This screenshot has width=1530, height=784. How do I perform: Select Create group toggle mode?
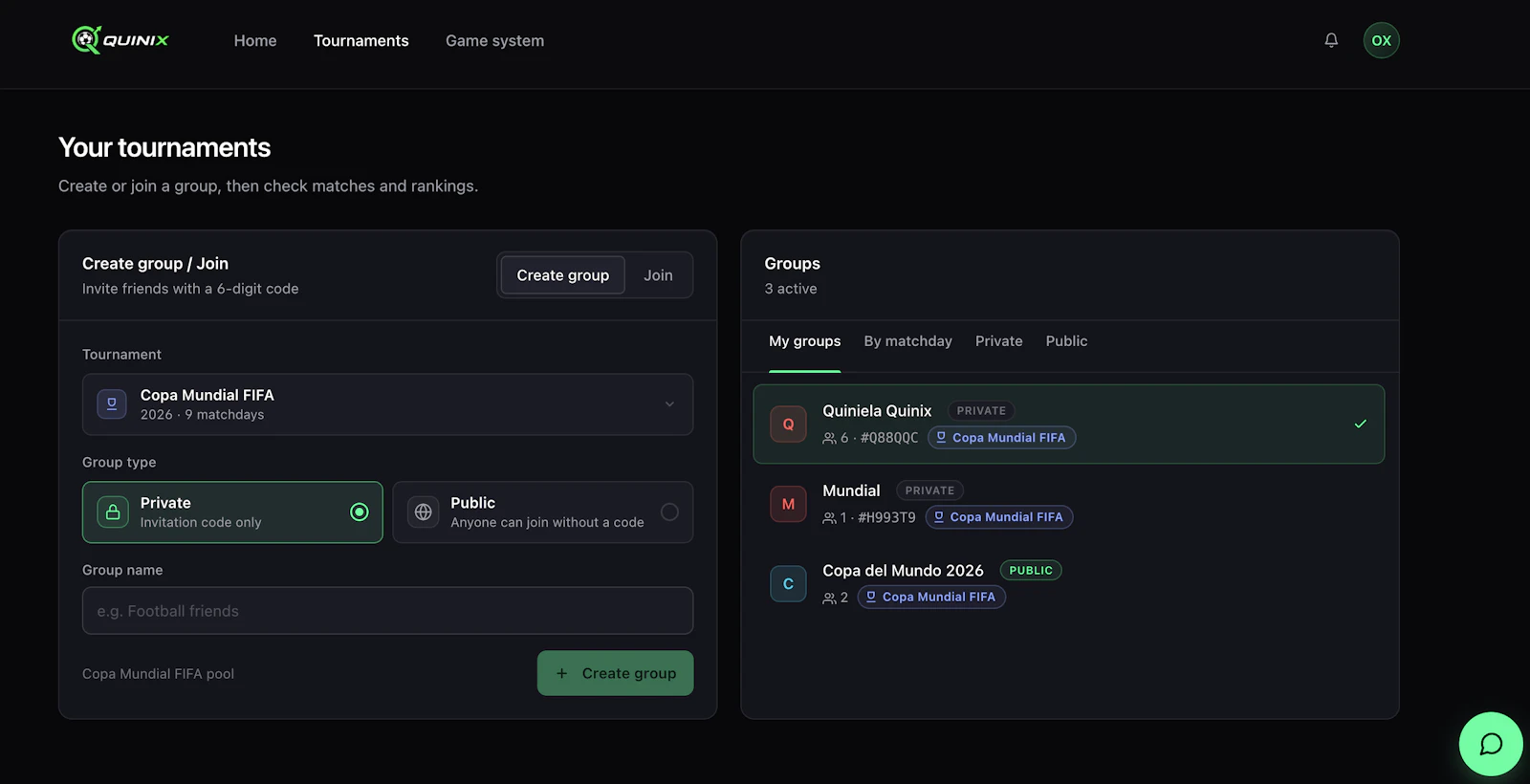[x=563, y=275]
